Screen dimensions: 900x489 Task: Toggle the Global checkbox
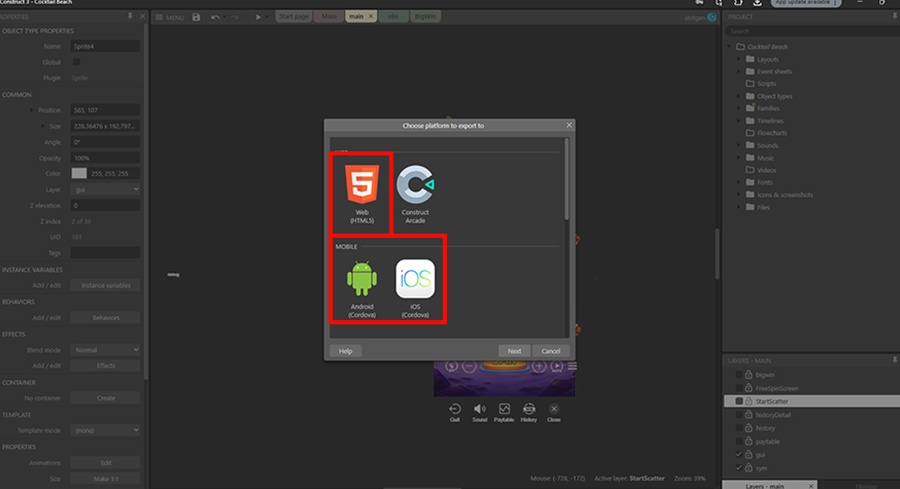point(76,62)
